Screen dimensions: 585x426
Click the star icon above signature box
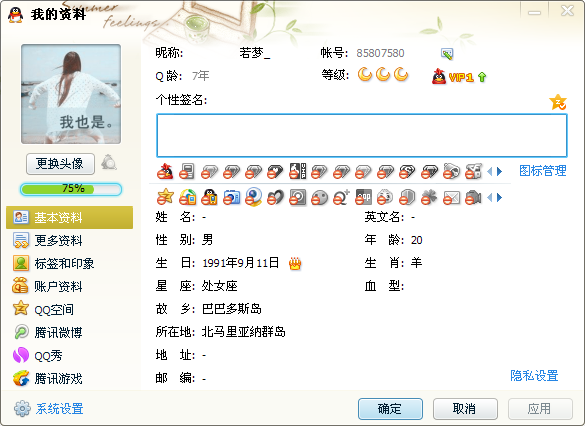point(558,102)
